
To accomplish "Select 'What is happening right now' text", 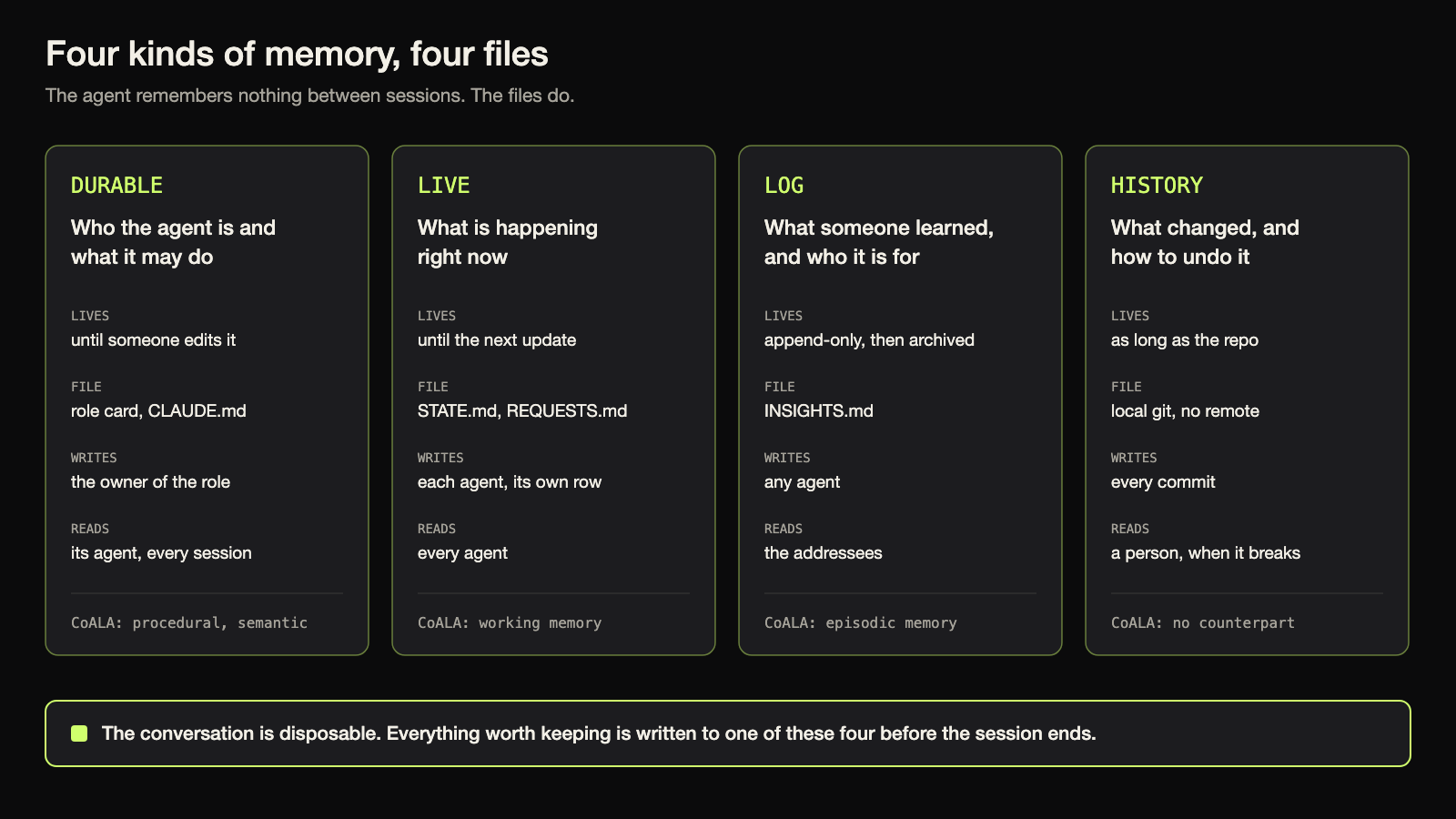I will coord(508,242).
